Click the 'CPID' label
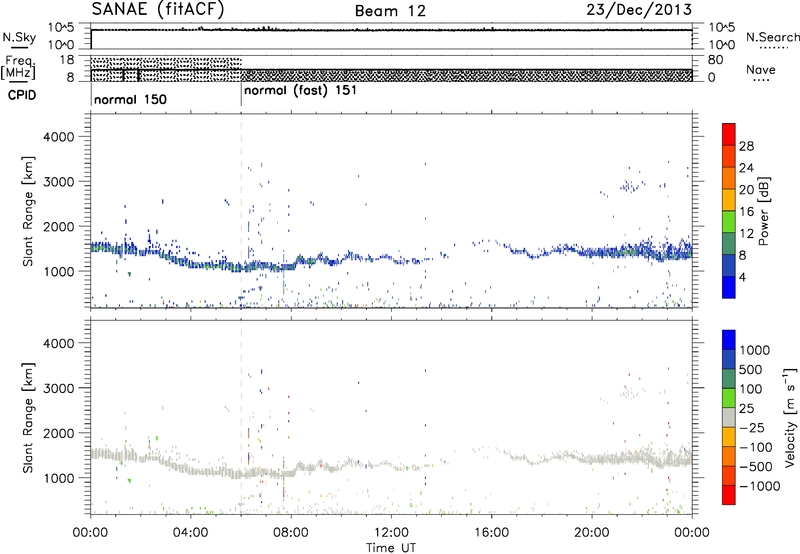Image resolution: width=800 pixels, height=554 pixels. tap(22, 95)
